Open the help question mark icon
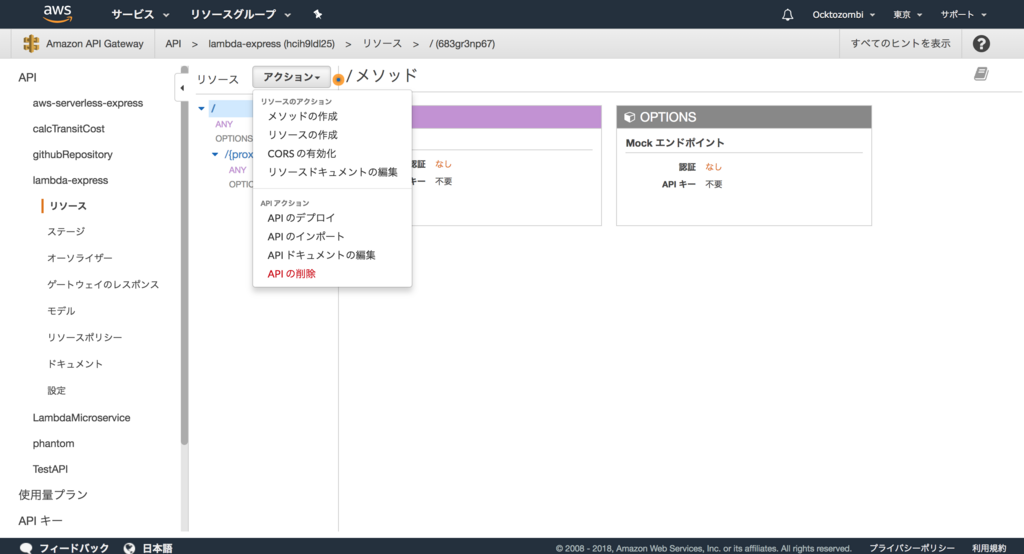Image resolution: width=1024 pixels, height=554 pixels. (981, 44)
